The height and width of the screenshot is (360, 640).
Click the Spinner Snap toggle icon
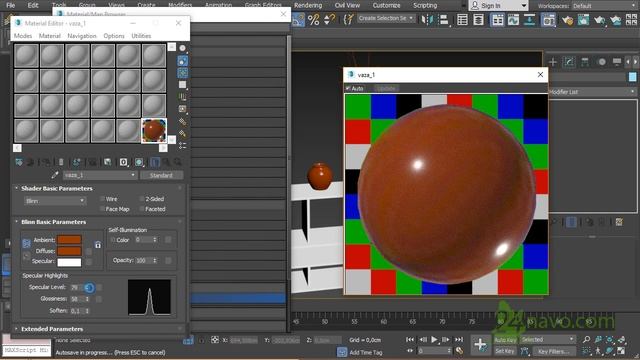[x=329, y=19]
